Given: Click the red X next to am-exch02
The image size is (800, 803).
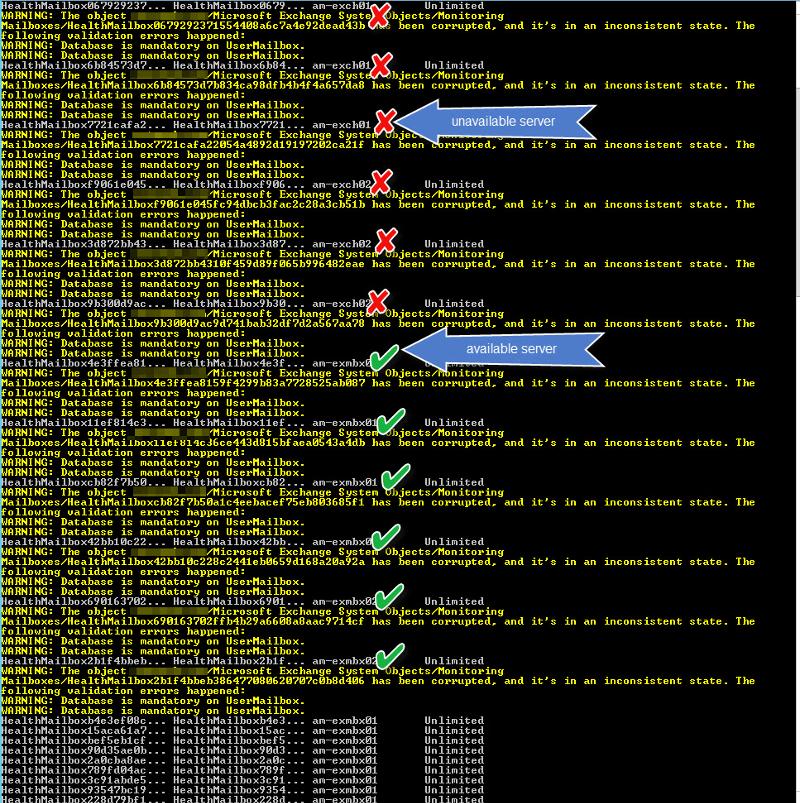Looking at the screenshot, I should click(x=385, y=242).
